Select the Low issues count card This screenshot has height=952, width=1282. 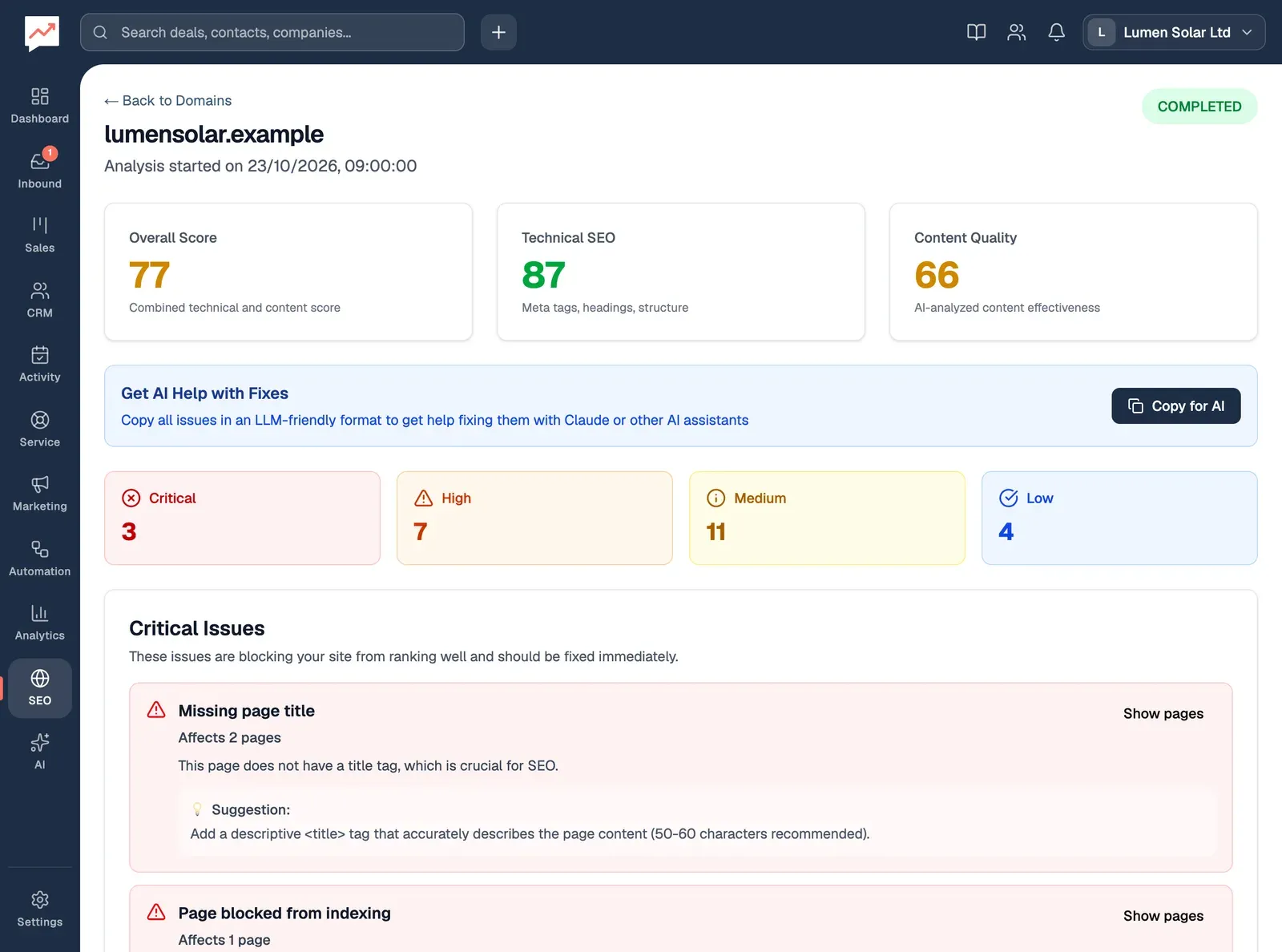point(1119,518)
